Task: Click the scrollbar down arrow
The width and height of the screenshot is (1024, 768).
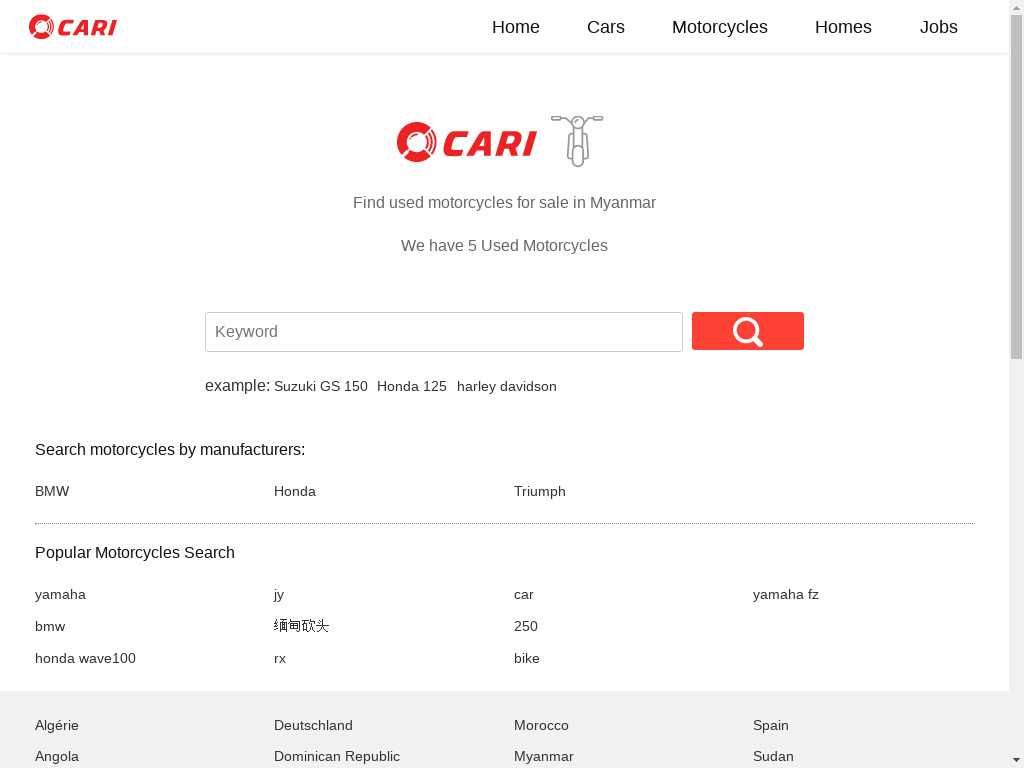Action: 1016,761
